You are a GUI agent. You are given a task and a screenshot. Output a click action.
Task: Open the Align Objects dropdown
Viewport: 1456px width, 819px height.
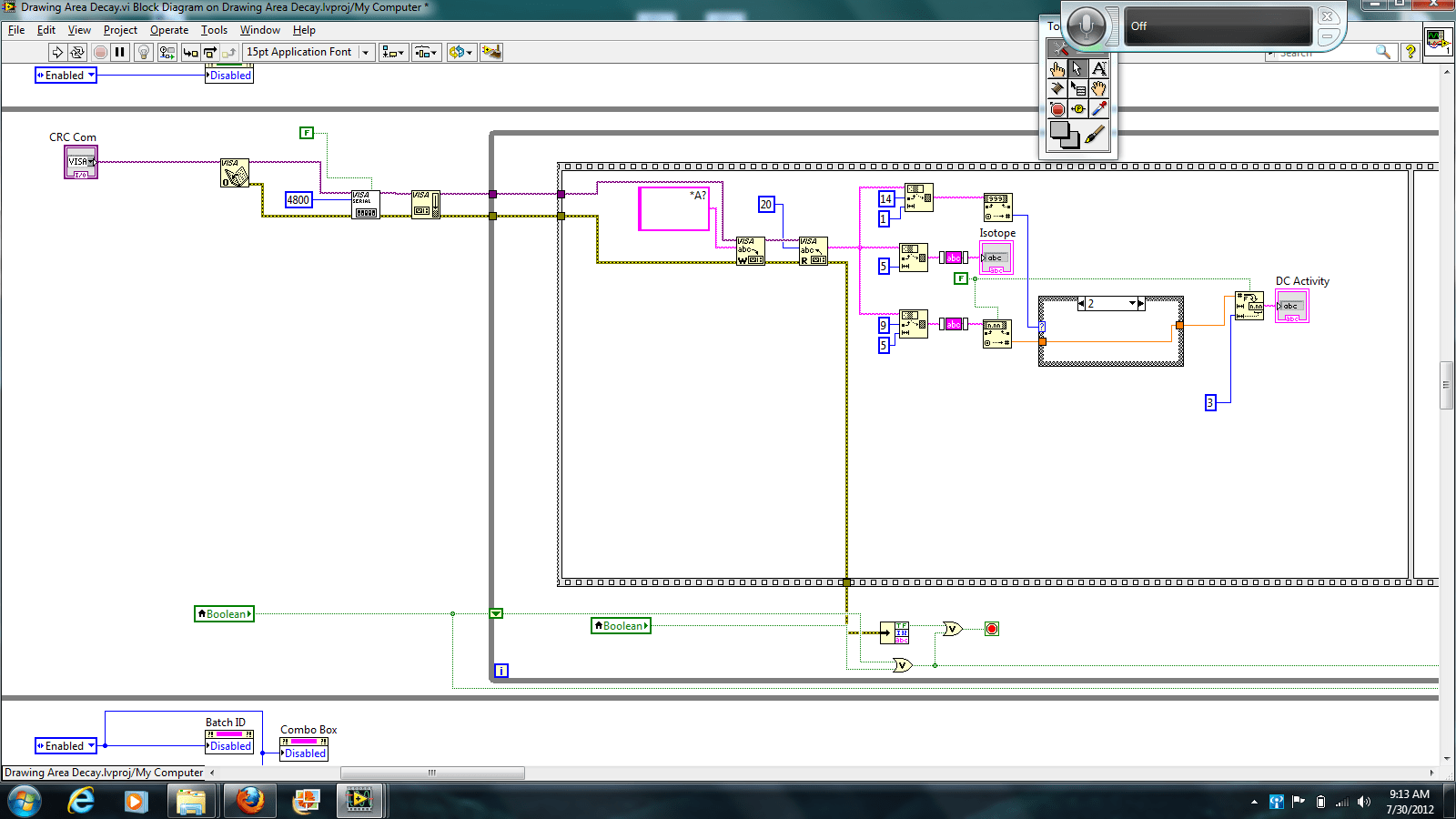[394, 53]
